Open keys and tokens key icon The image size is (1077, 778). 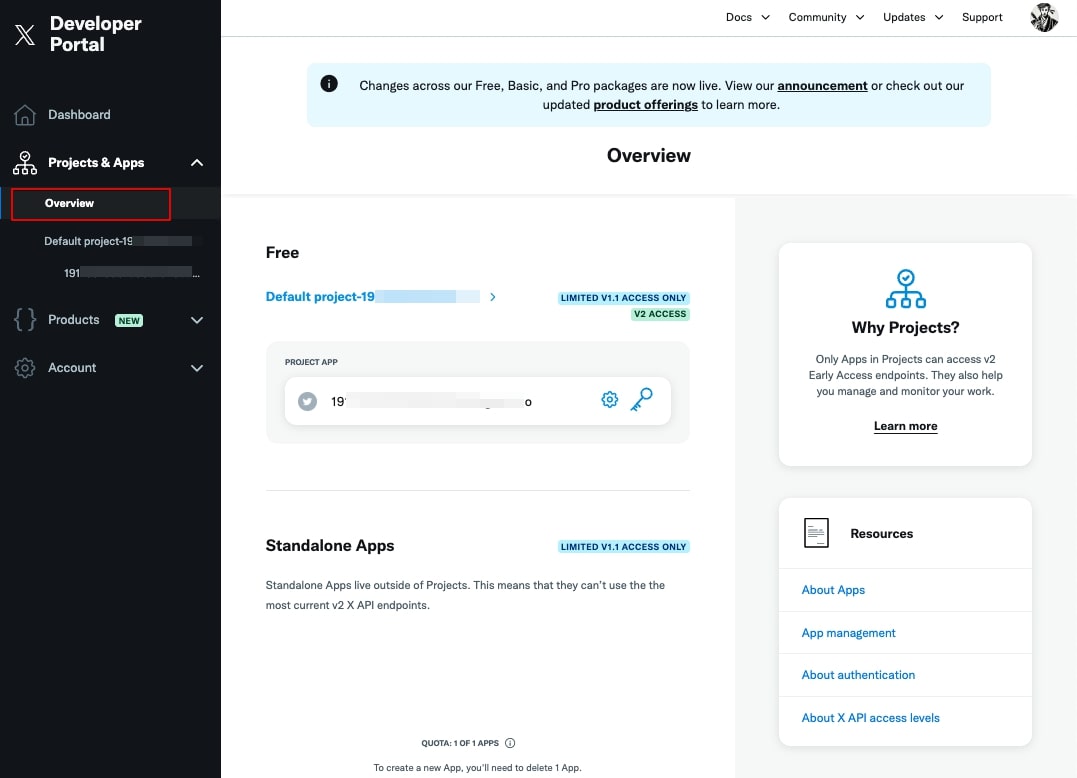(641, 400)
